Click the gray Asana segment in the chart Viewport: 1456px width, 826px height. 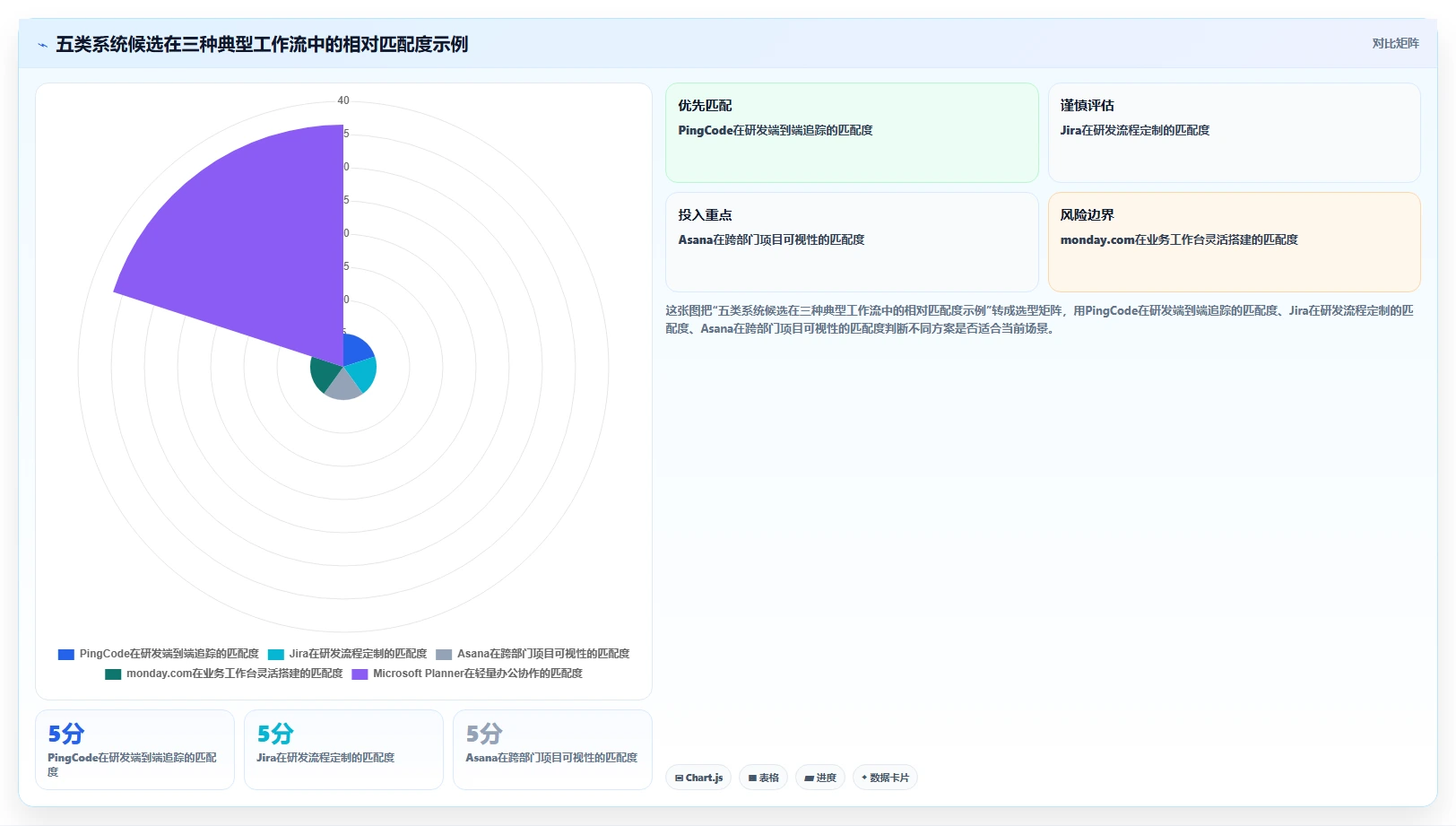pos(343,386)
